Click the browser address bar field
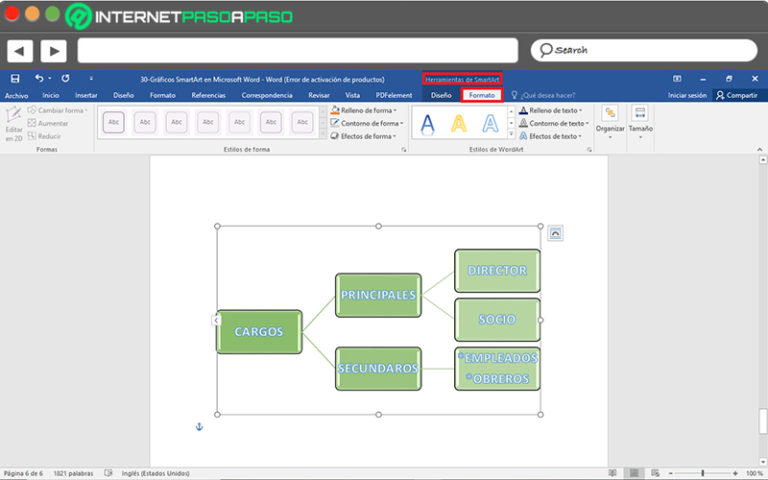This screenshot has width=768, height=480. [x=297, y=50]
